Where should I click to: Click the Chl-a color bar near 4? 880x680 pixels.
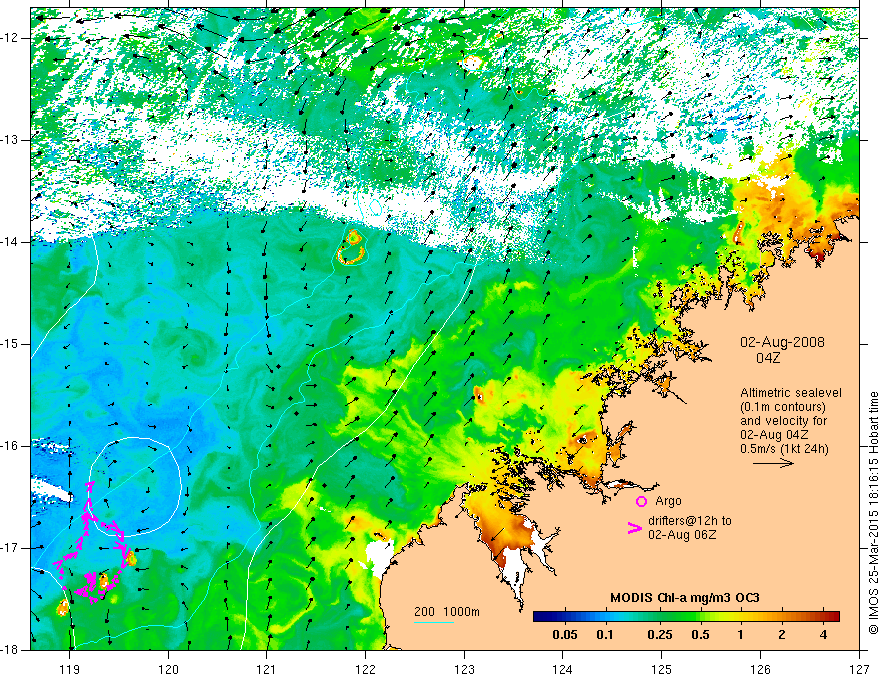[x=823, y=616]
